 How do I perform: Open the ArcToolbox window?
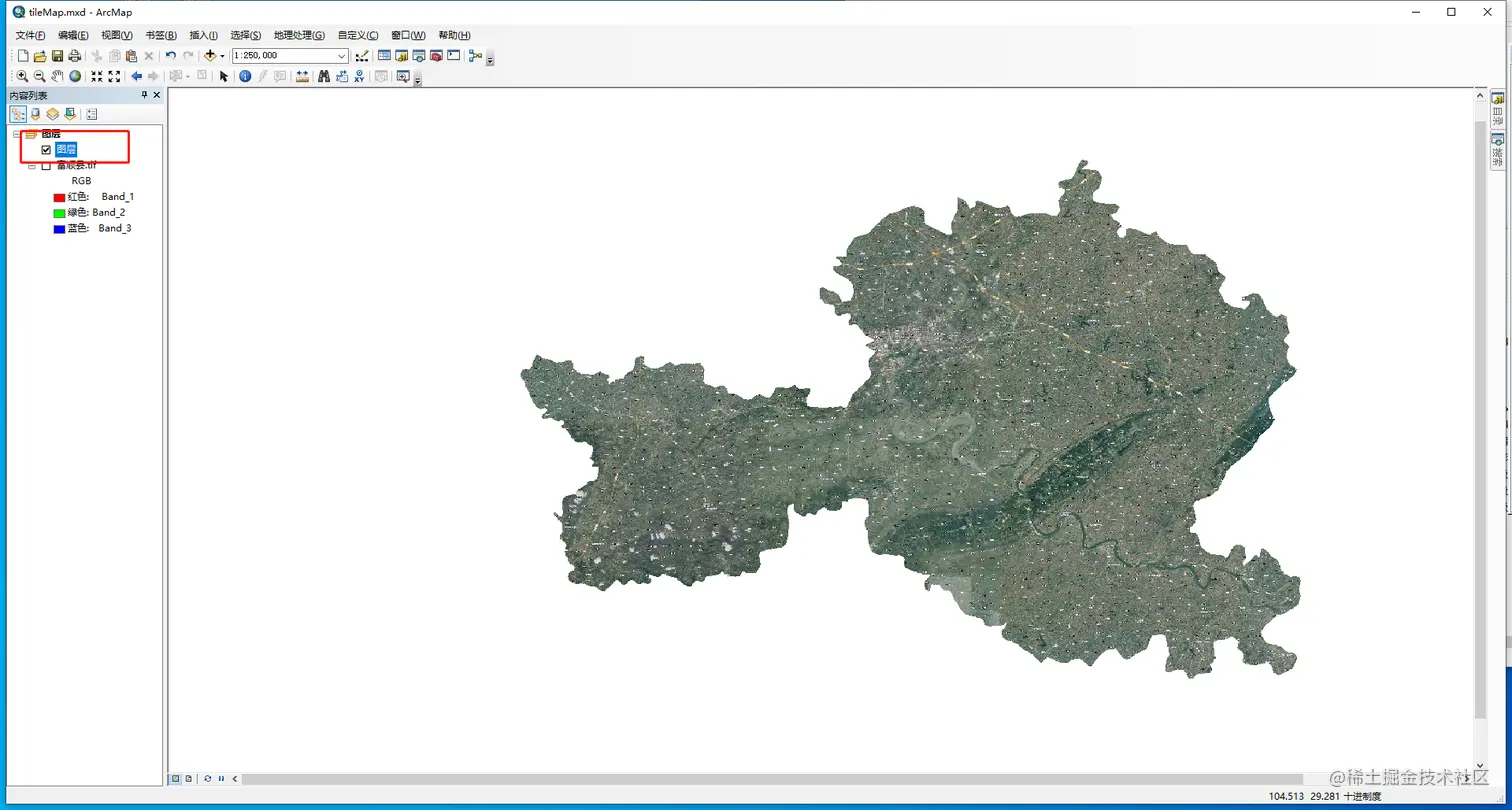pos(436,56)
